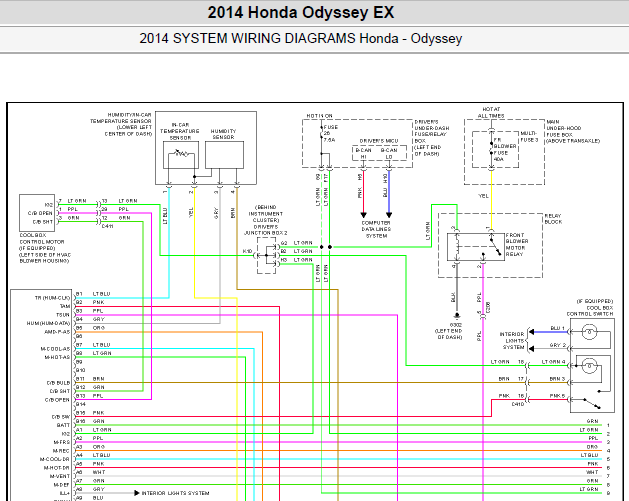Viewport: 629px width, 501px height.
Task: Select the C208 connector label
Action: click(x=488, y=308)
